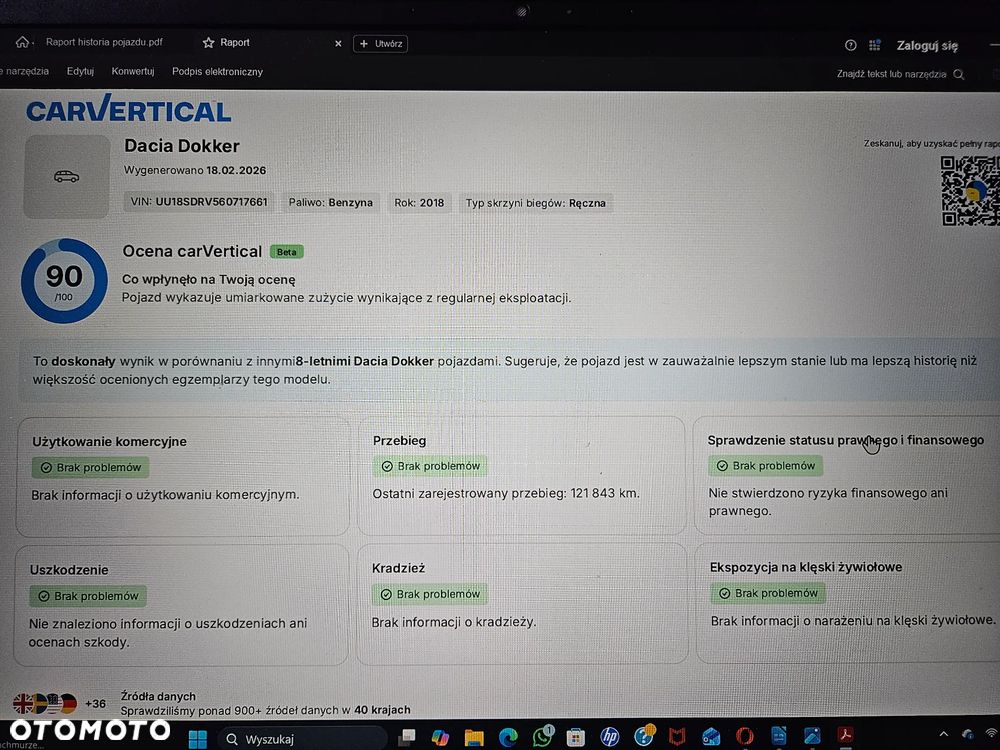Go to the Acrobat home icon
The width and height of the screenshot is (1000, 750).
click(22, 42)
